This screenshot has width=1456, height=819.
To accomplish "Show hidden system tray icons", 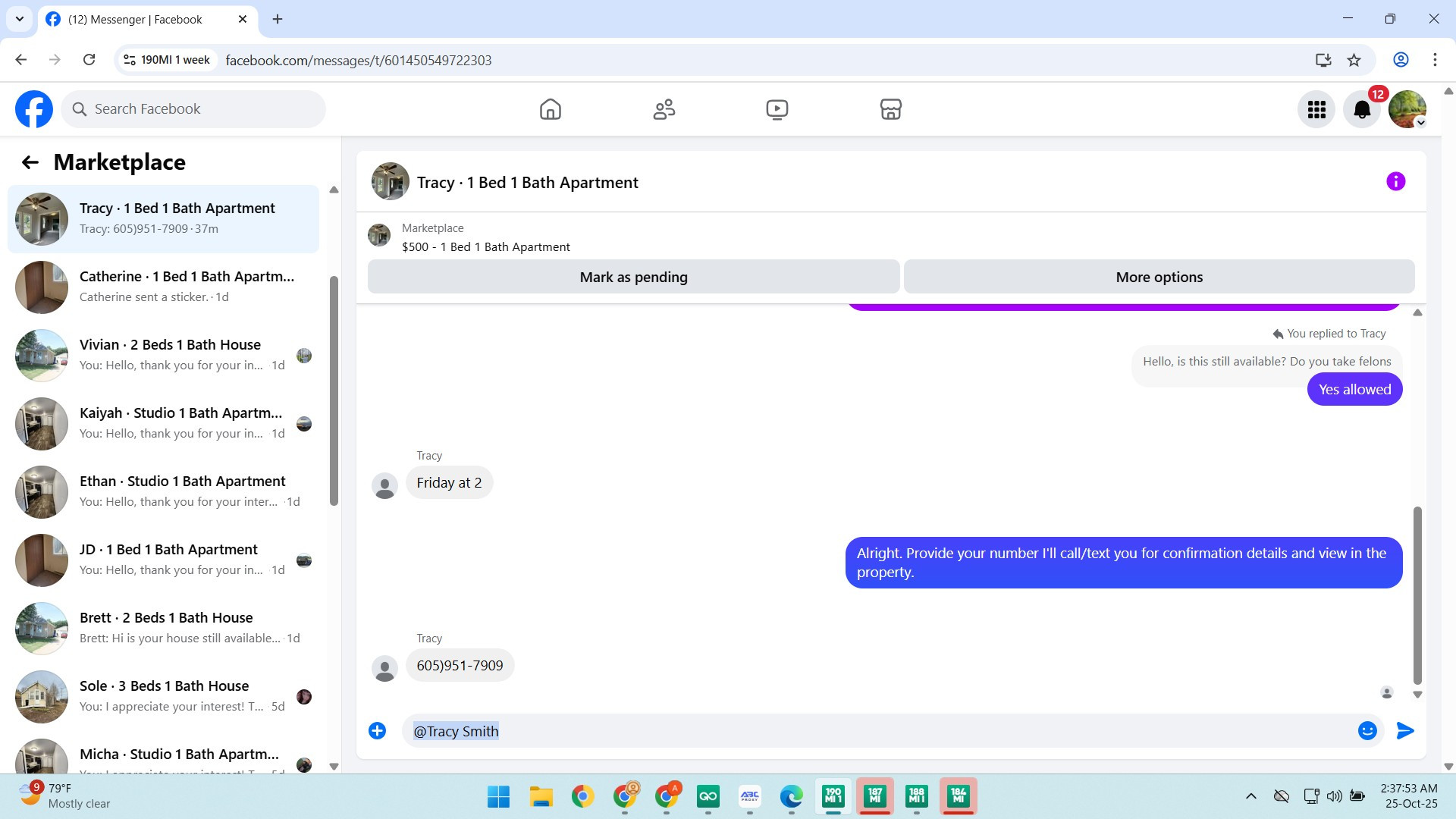I will (x=1251, y=796).
